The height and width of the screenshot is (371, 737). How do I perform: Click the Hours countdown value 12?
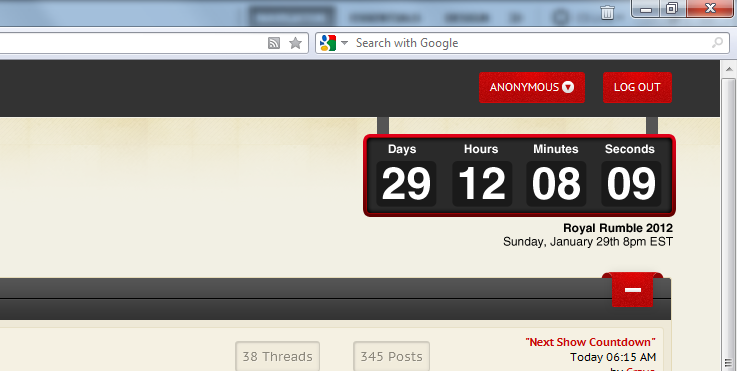click(482, 183)
